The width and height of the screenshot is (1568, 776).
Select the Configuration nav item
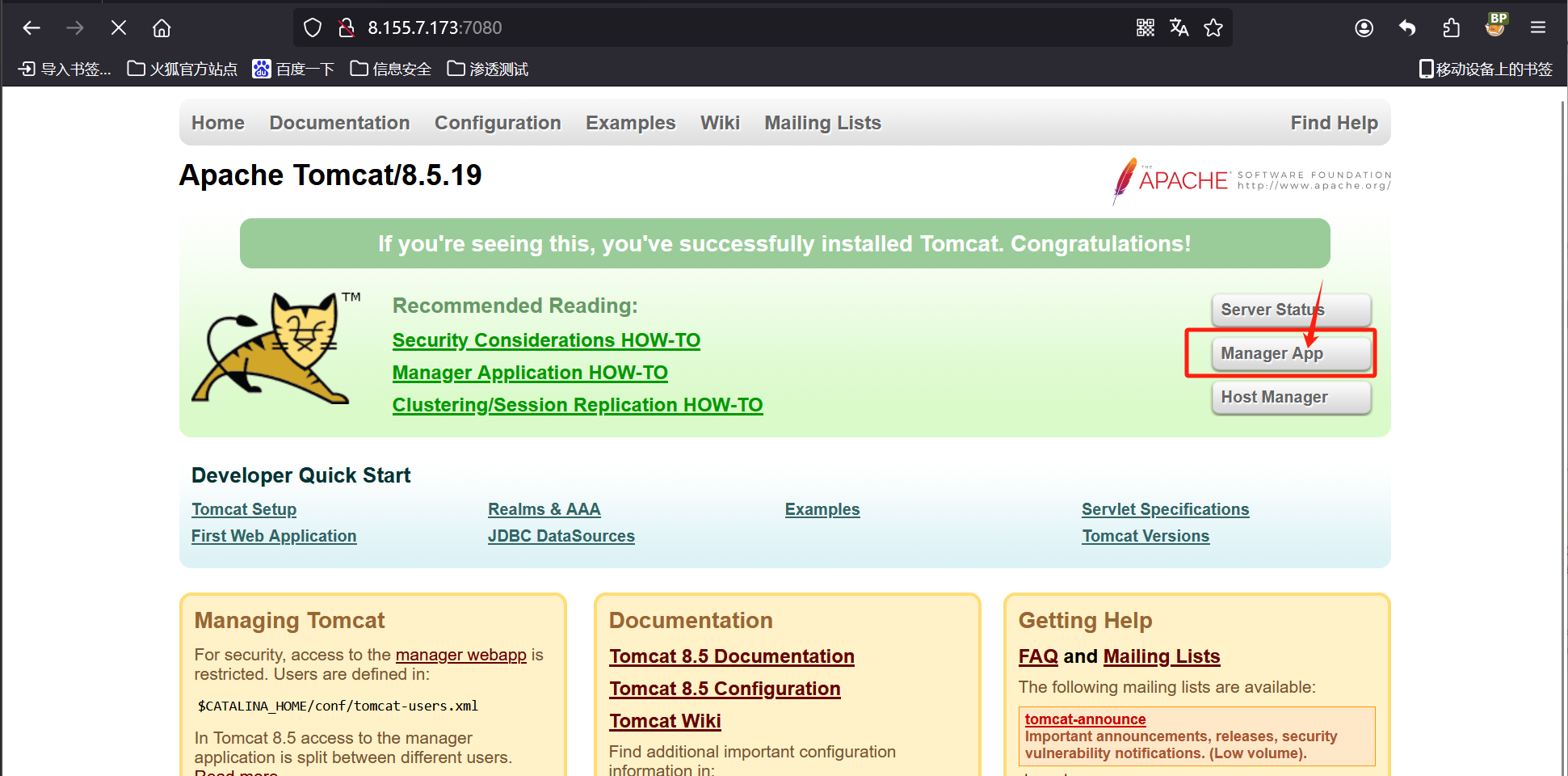[x=498, y=123]
